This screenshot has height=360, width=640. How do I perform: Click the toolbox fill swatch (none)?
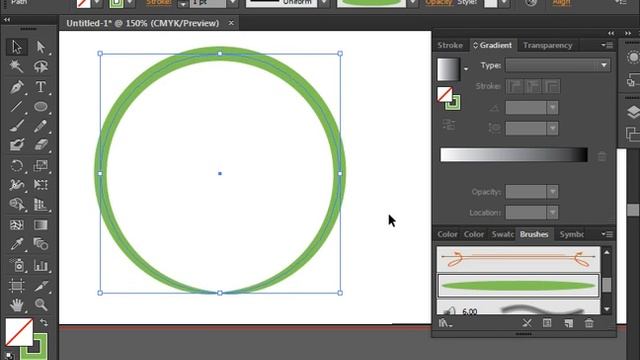(19, 332)
